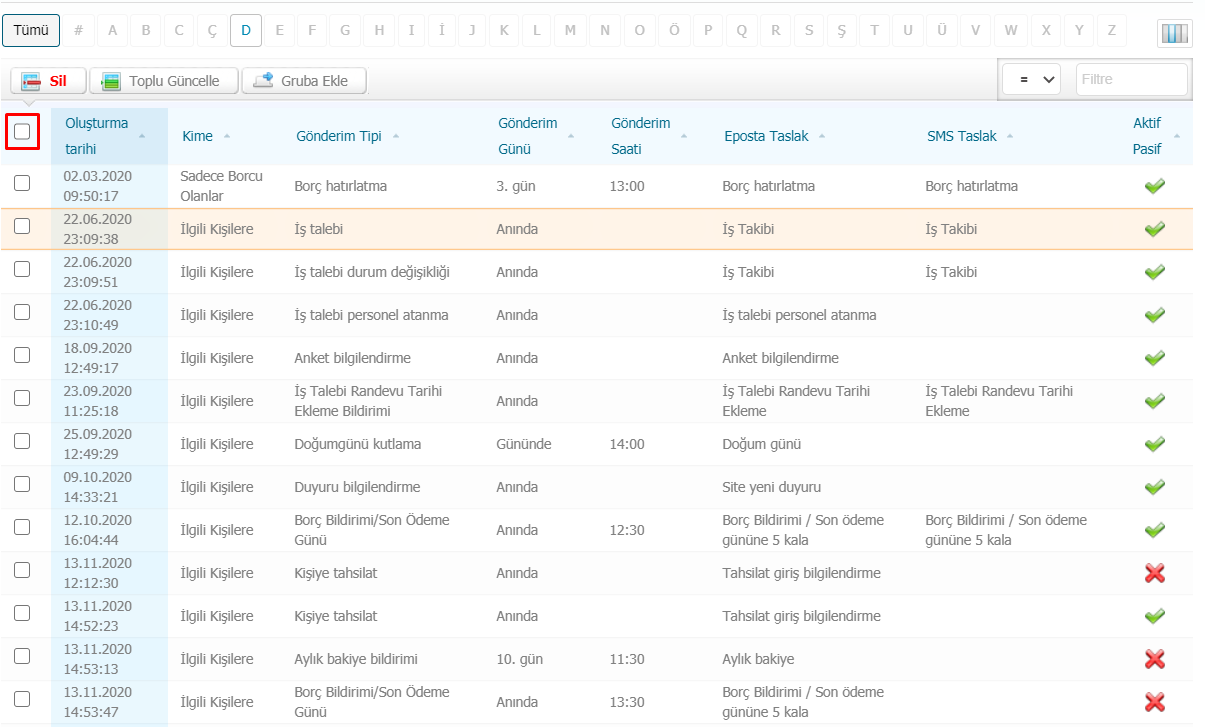Viewport: 1205px width, 727px height.
Task: Click red X status for Aylık bakiye bildirimi
Action: [1155, 659]
